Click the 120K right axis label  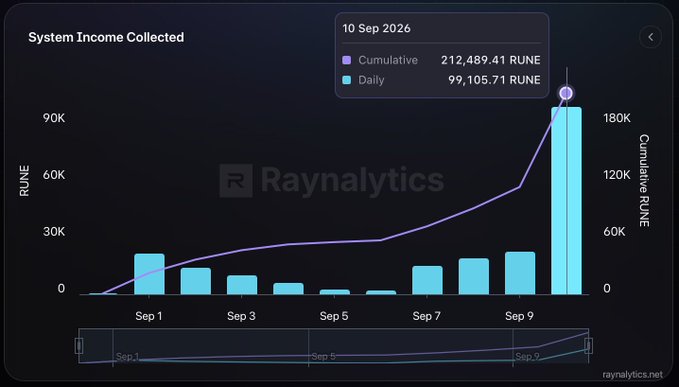click(617, 175)
